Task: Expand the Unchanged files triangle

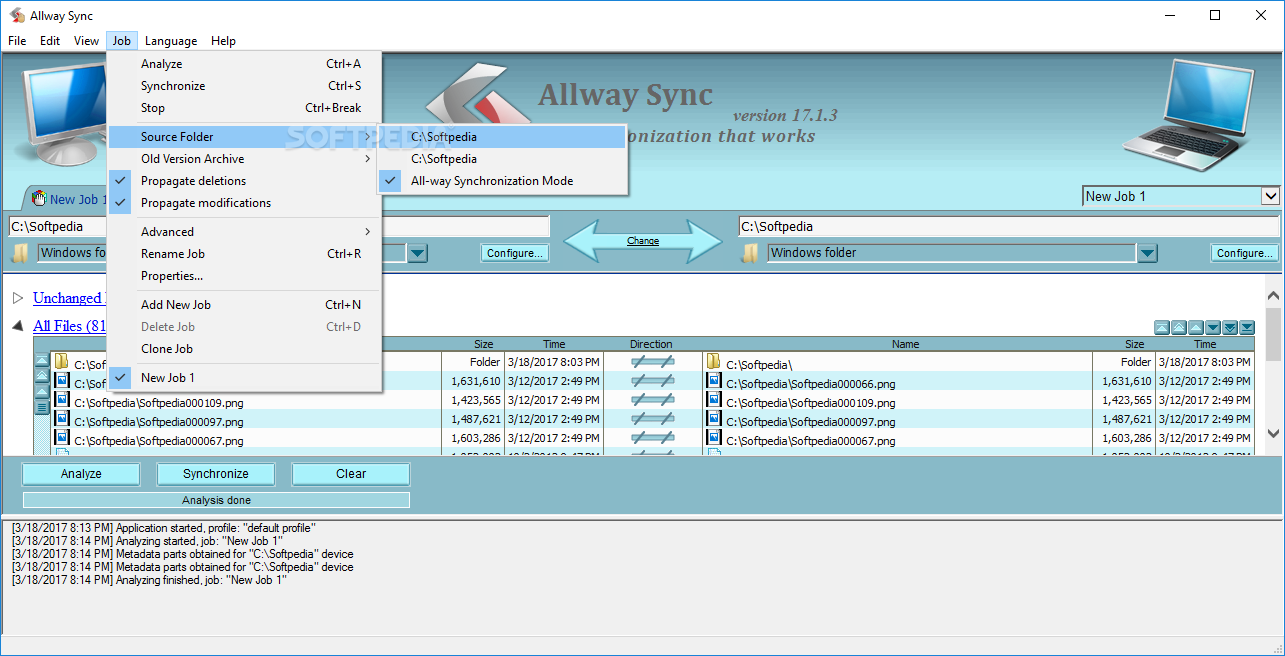Action: 18,298
